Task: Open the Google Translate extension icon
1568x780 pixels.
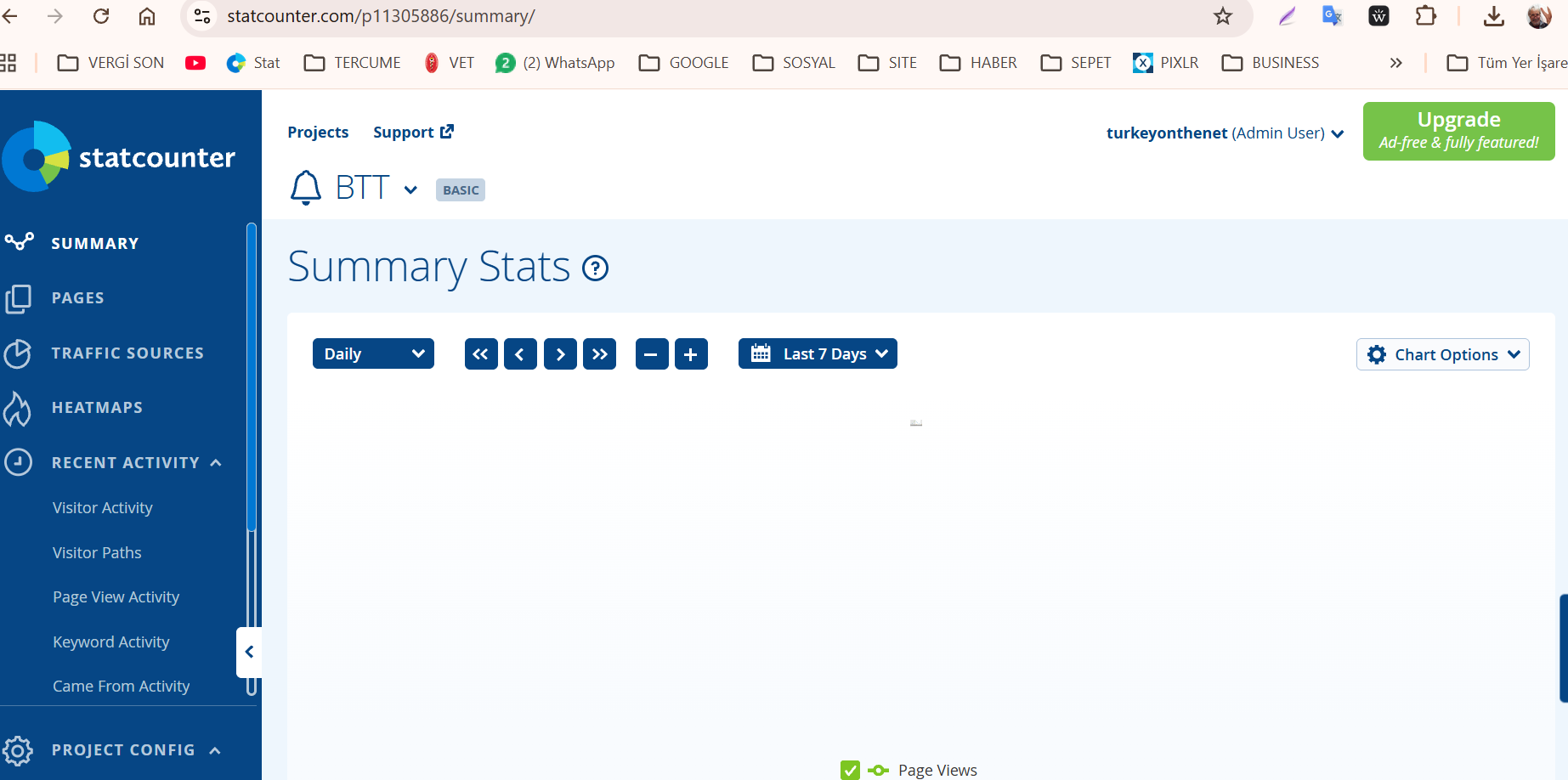Action: [x=1332, y=16]
